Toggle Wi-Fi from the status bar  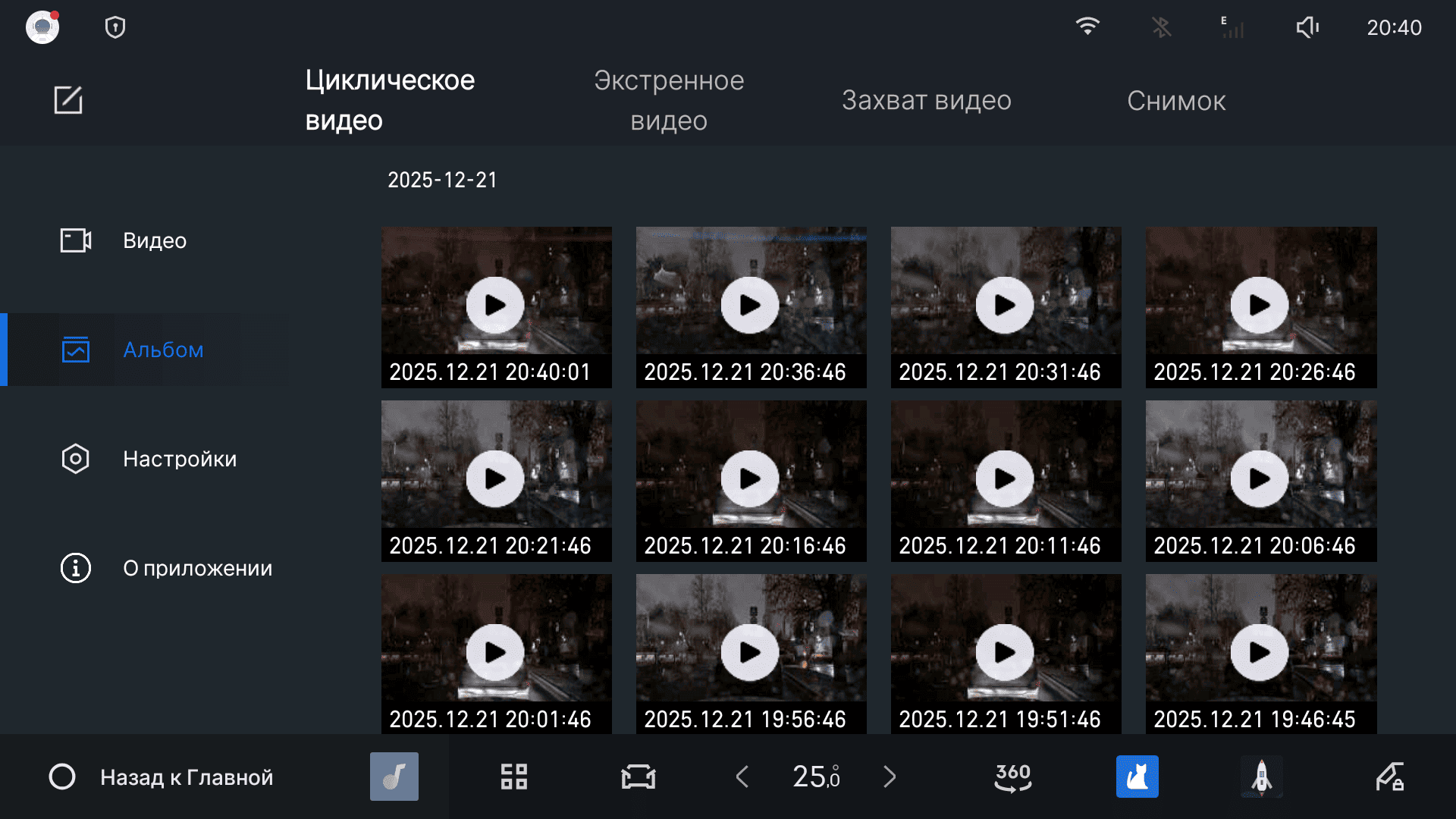[x=1088, y=27]
